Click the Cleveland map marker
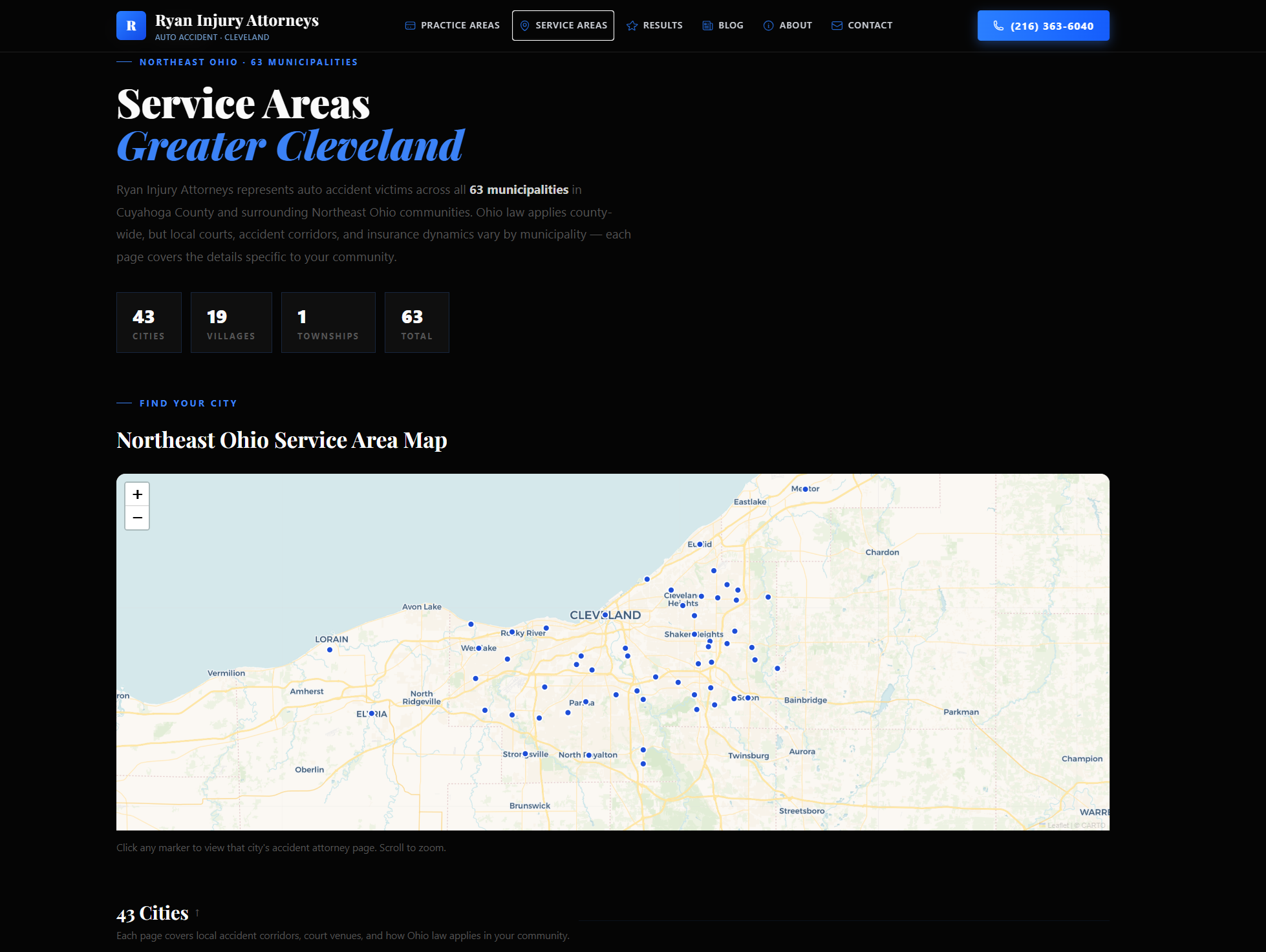The height and width of the screenshot is (952, 1266). (x=605, y=615)
